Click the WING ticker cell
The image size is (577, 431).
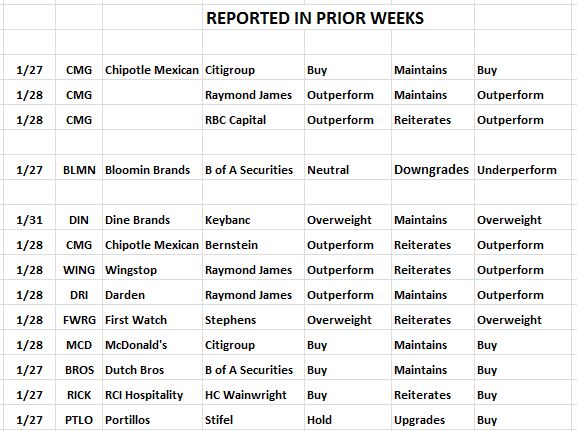point(79,270)
